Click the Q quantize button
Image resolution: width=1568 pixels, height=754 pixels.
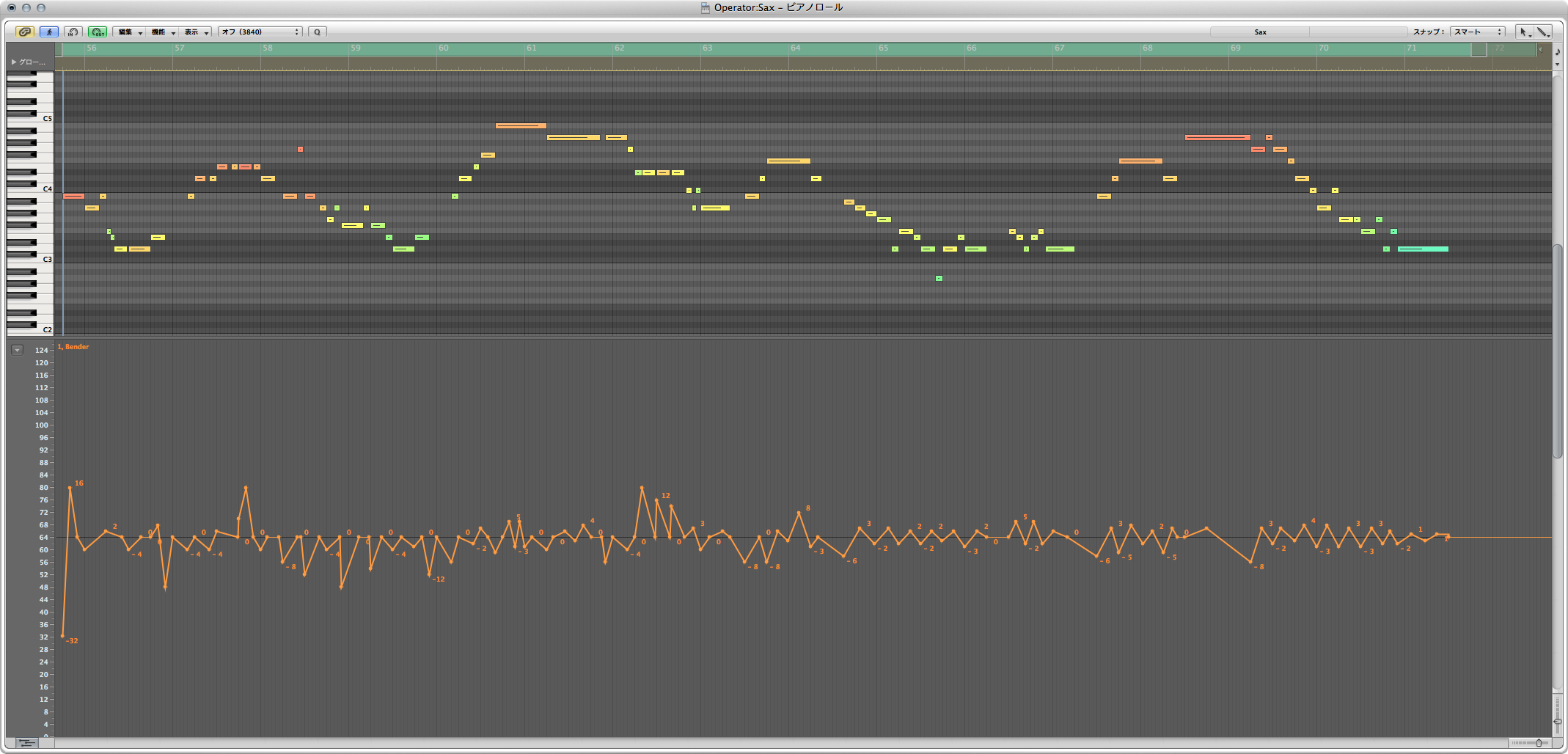point(317,32)
